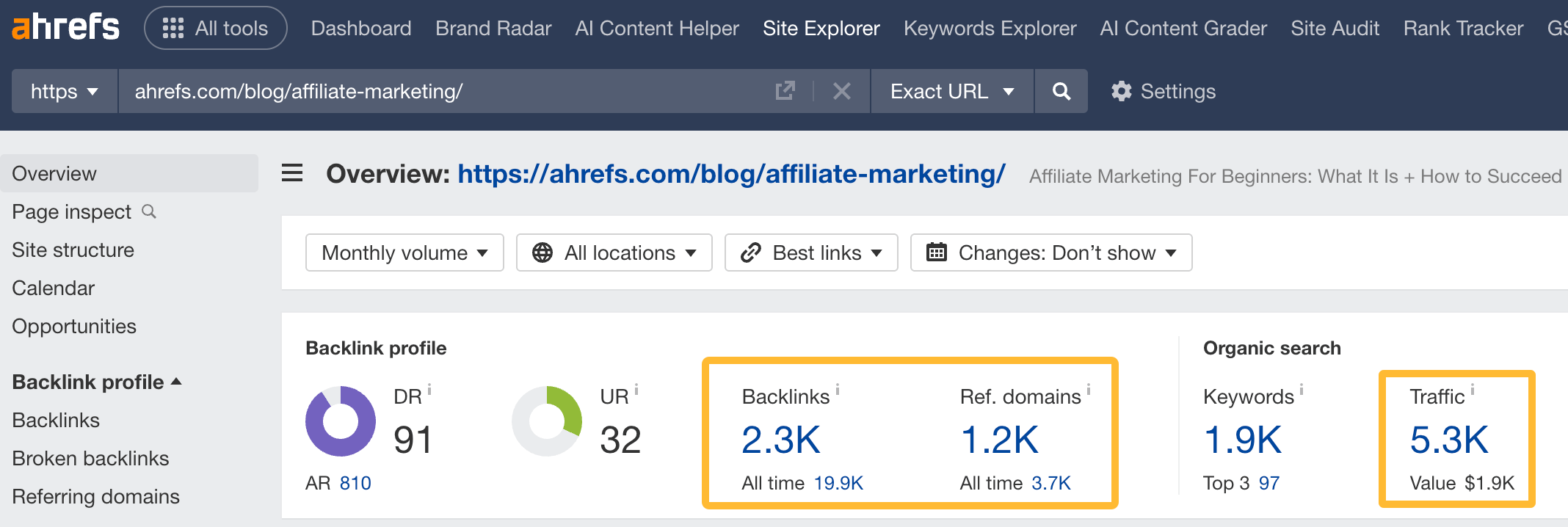Select Overview in the sidebar

pos(129,173)
